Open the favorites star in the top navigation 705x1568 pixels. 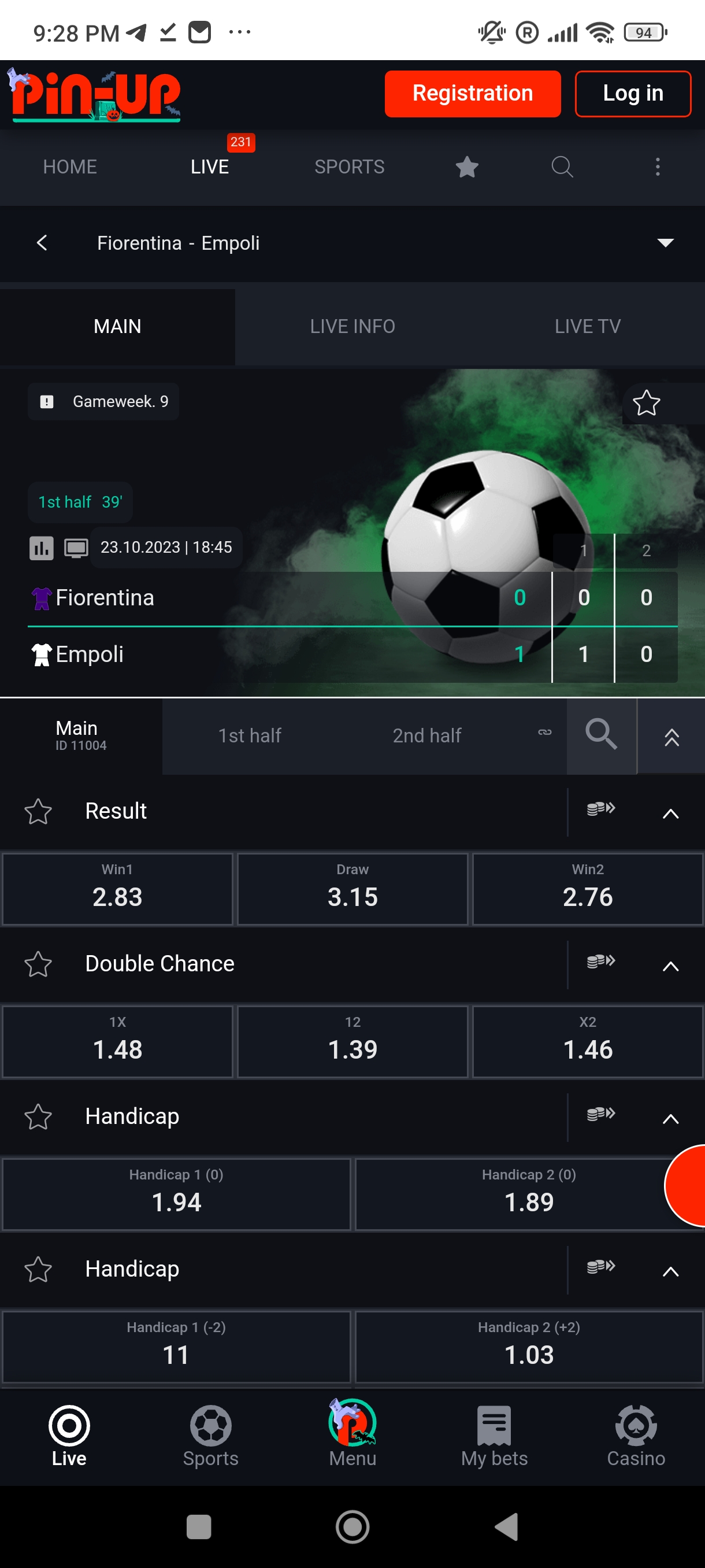(x=466, y=167)
